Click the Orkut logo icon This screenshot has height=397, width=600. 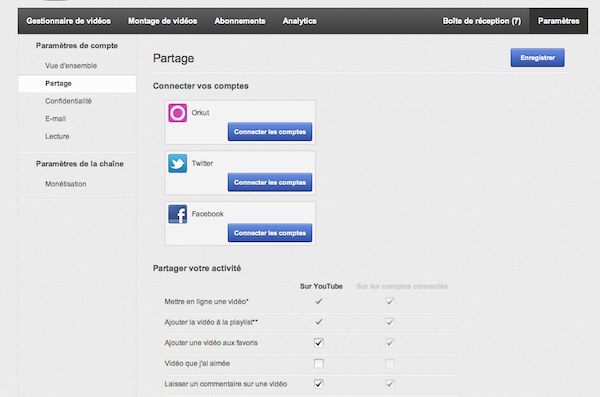[x=178, y=113]
